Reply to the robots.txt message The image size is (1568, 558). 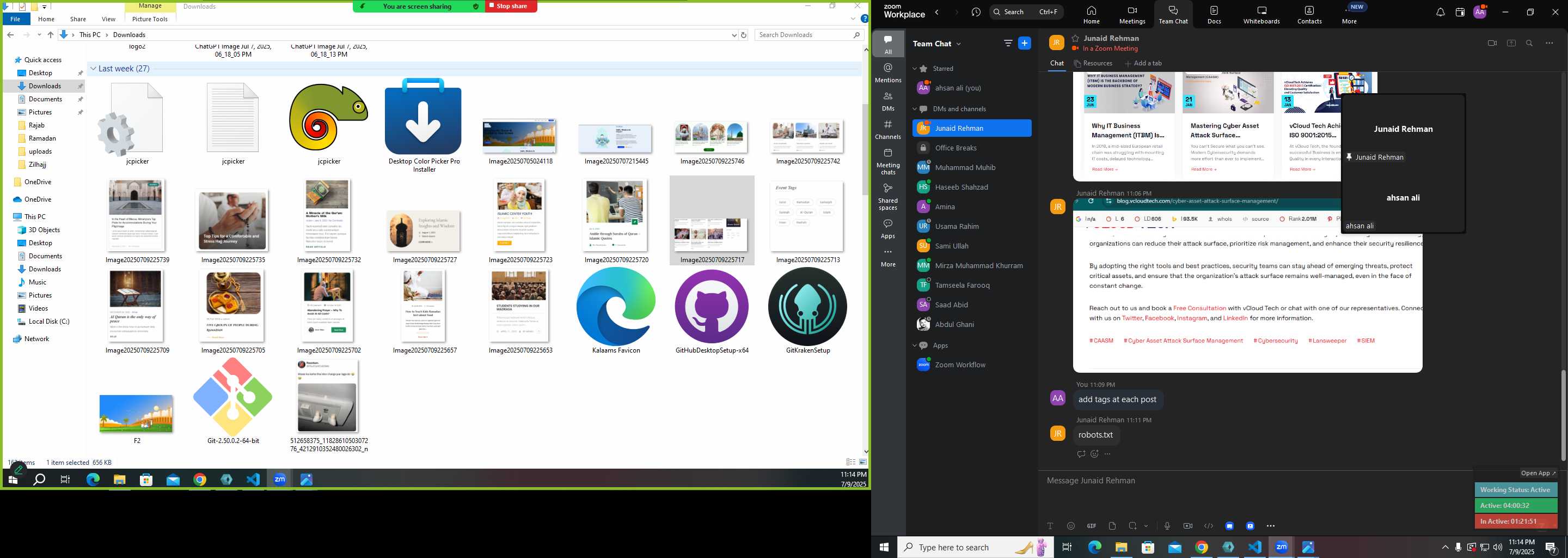pyautogui.click(x=1081, y=454)
